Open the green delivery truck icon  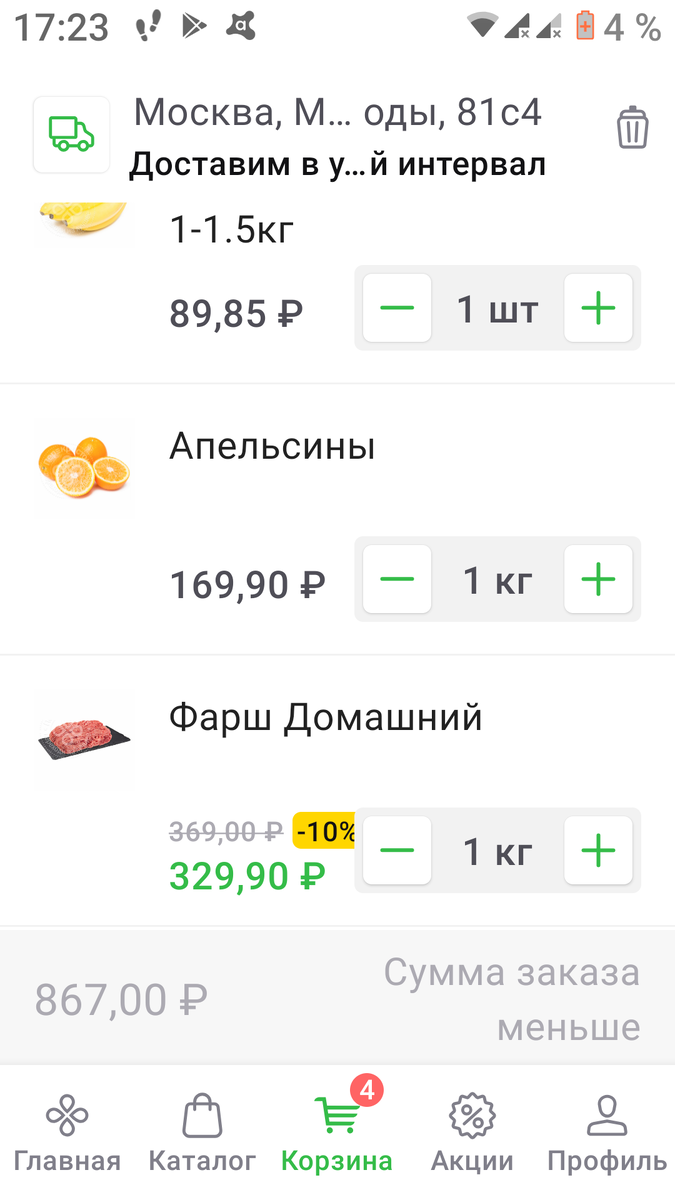coord(71,134)
